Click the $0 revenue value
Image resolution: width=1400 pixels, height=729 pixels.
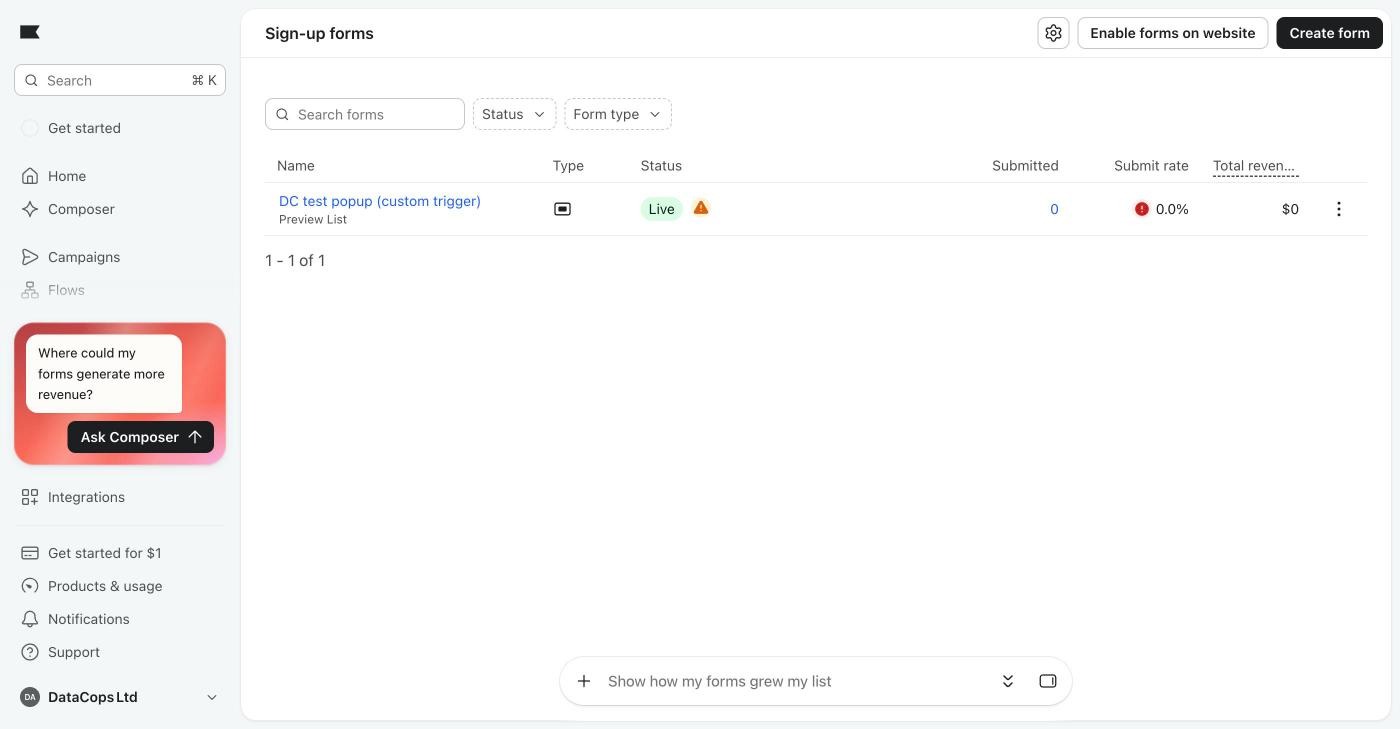click(x=1290, y=209)
